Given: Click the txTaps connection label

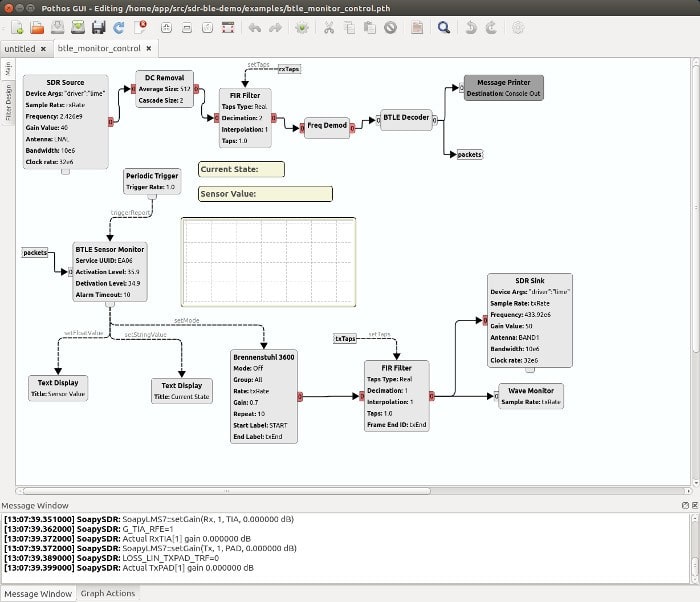Looking at the screenshot, I should pyautogui.click(x=345, y=339).
